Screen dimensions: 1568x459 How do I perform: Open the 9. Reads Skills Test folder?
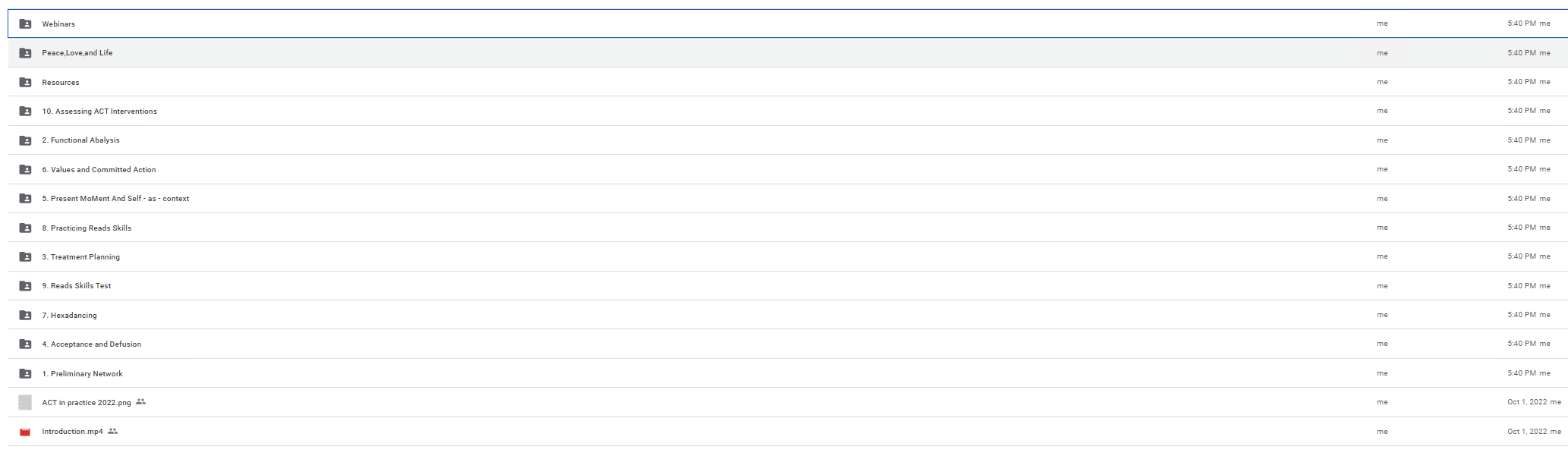point(788,286)
